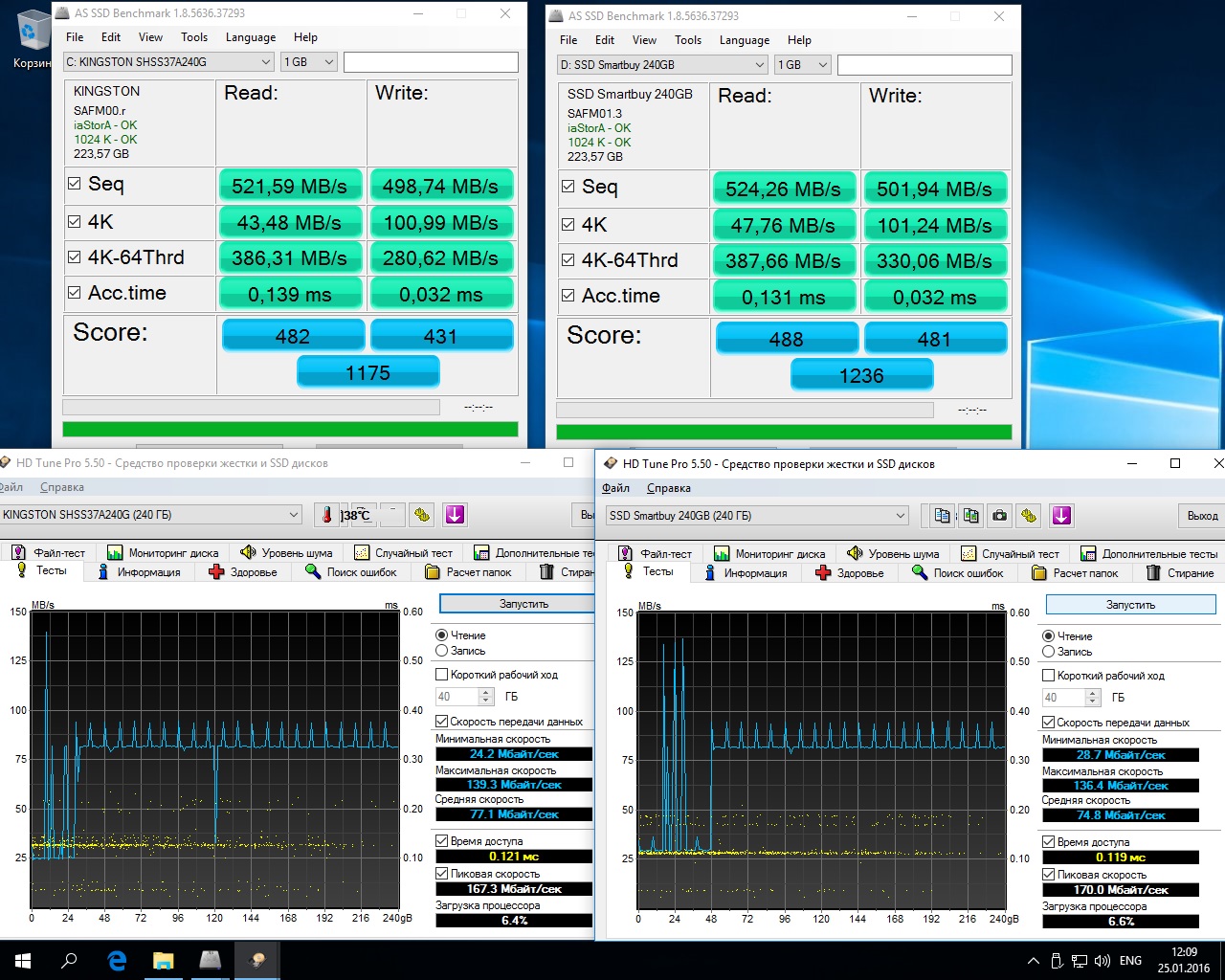
Task: Open Уровень шума tab in Kingston HD Tune
Action: coord(286,553)
